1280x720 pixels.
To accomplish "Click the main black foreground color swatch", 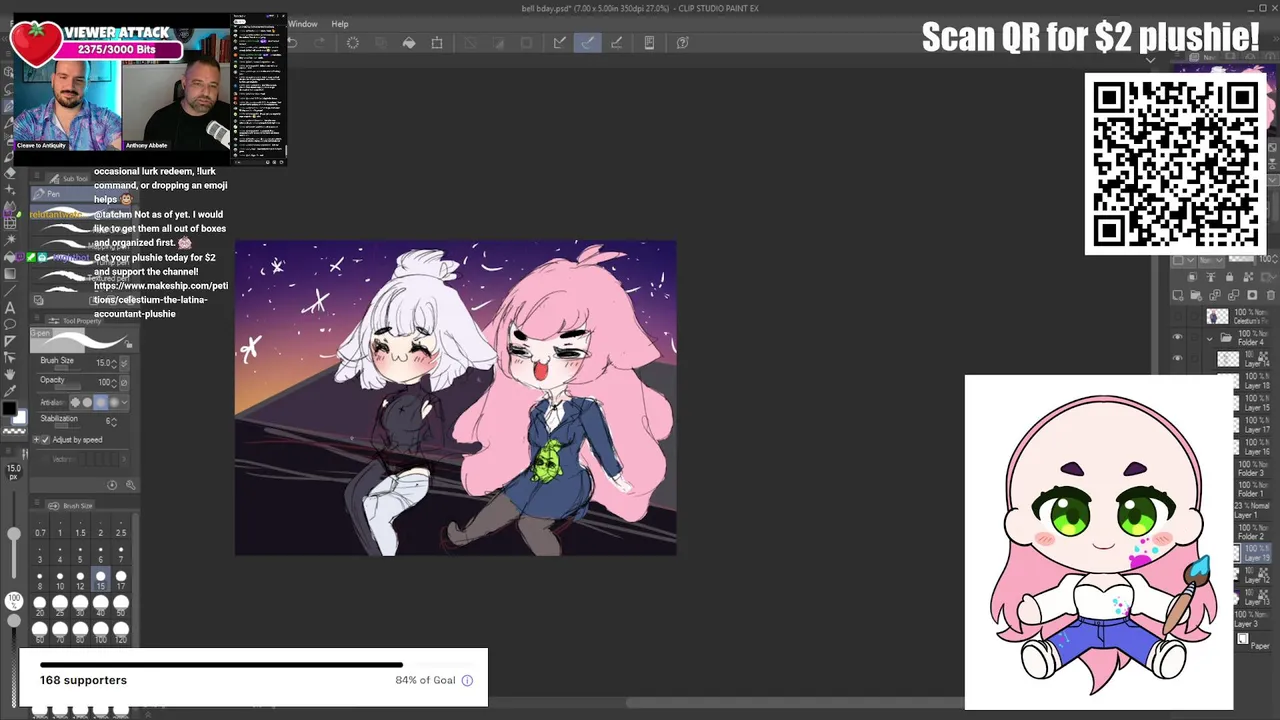I will click(9, 409).
